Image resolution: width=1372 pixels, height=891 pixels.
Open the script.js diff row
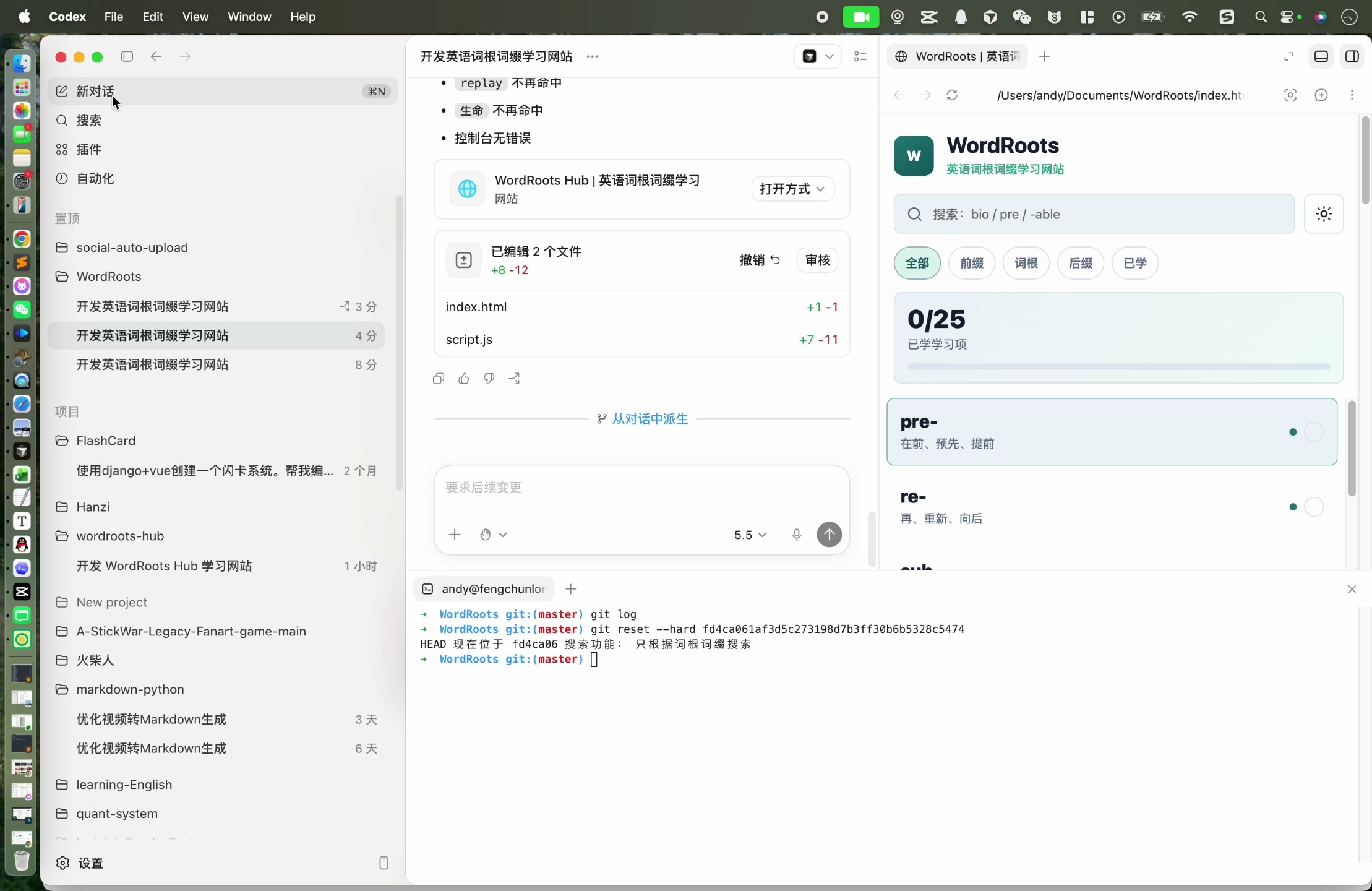[641, 340]
